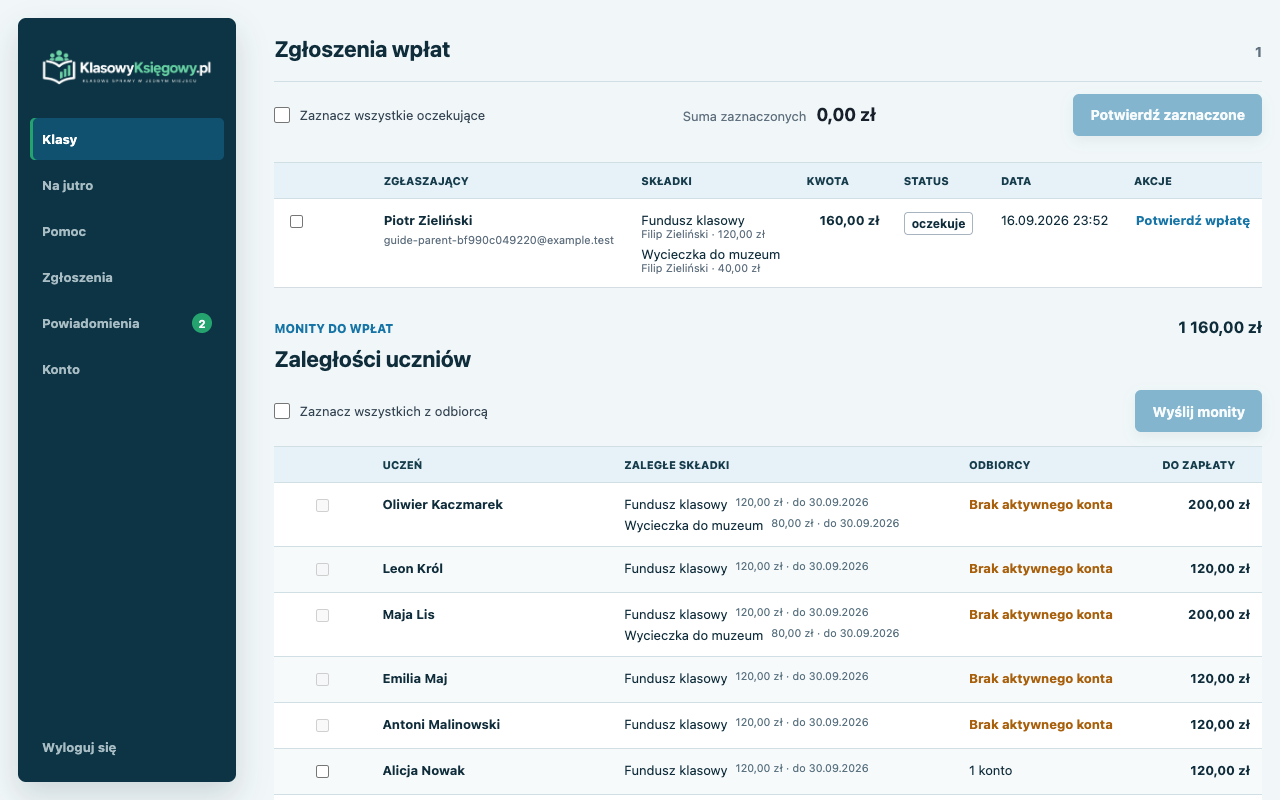Screen dimensions: 1280x800
Task: Click the 'Wyślij monity' button
Action: tap(1198, 411)
